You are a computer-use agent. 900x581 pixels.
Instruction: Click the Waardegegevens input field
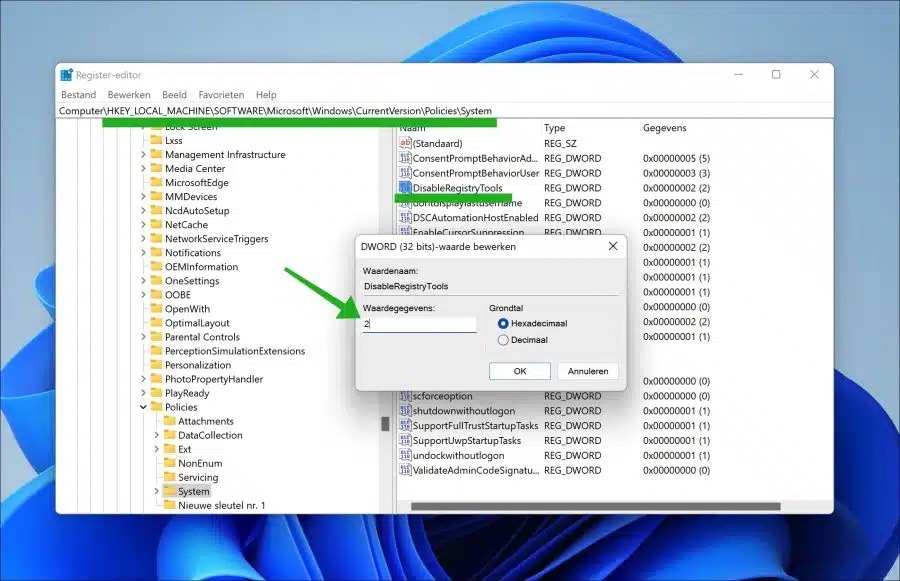pyautogui.click(x=420, y=324)
